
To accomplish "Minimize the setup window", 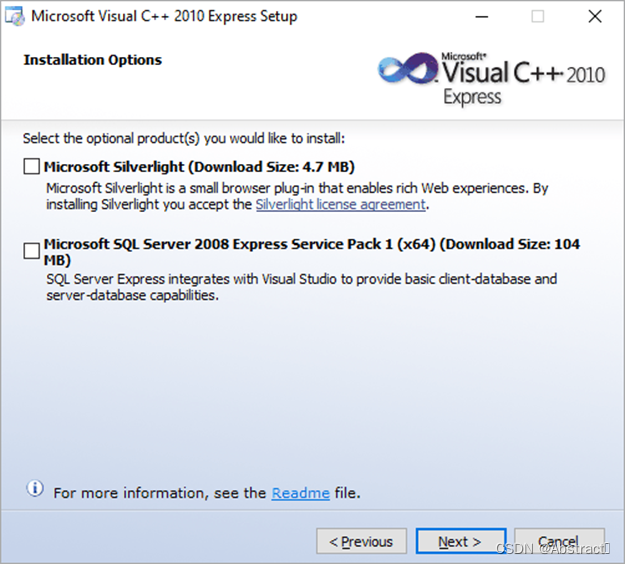I will 482,17.
